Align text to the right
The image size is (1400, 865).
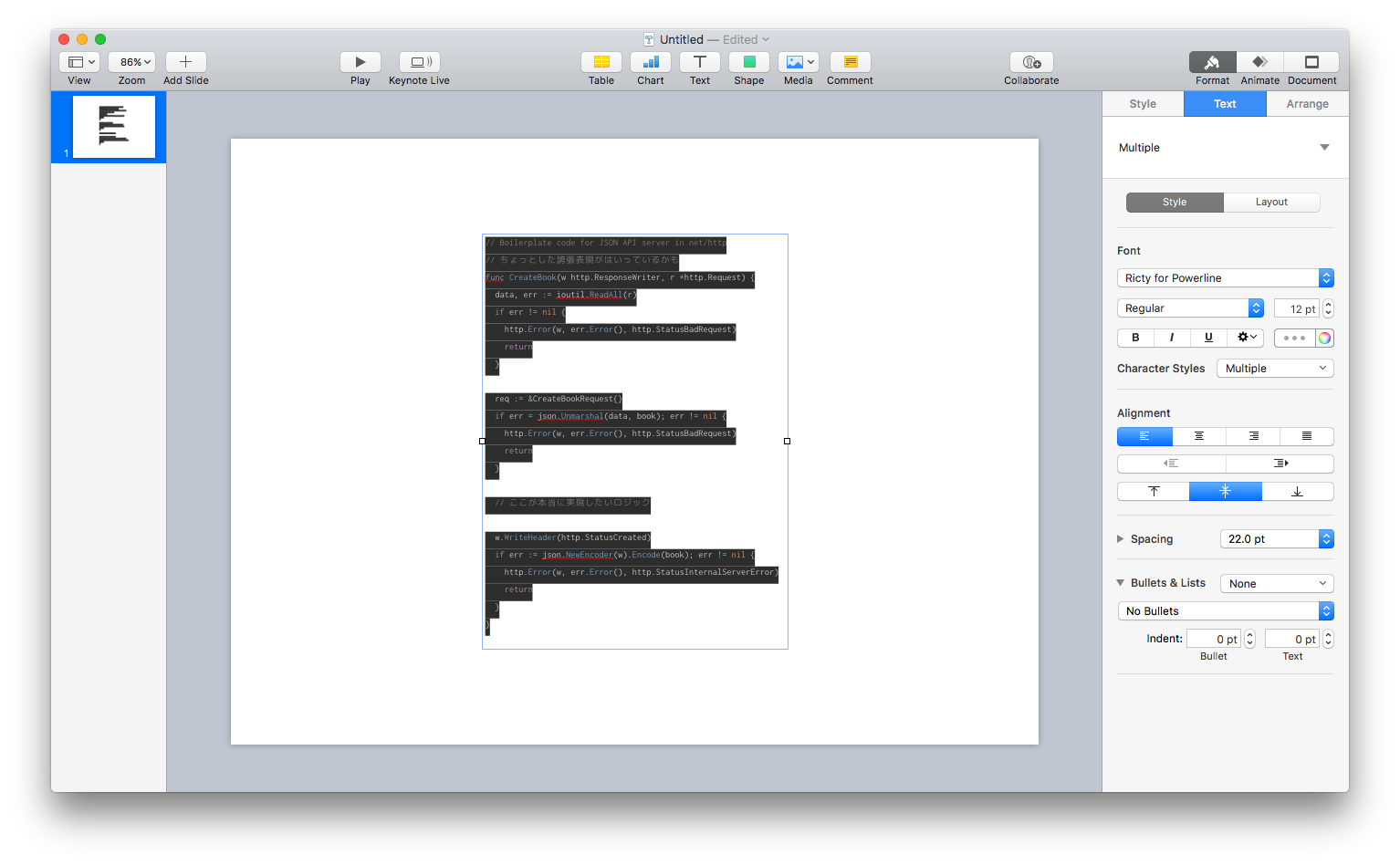(x=1253, y=436)
